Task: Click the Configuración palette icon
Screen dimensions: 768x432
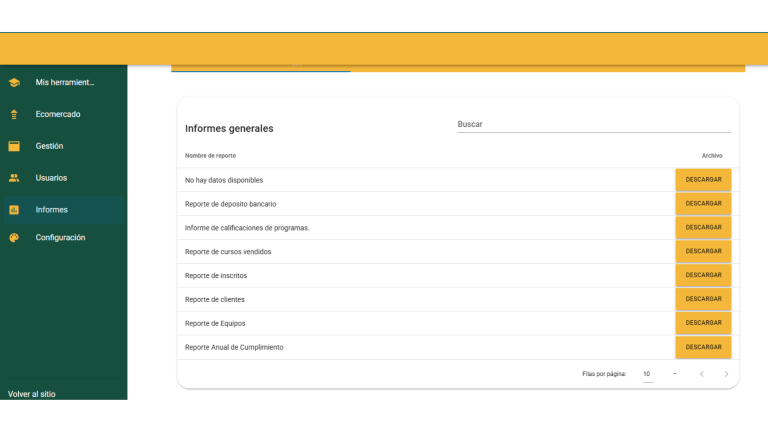Action: pyautogui.click(x=14, y=238)
